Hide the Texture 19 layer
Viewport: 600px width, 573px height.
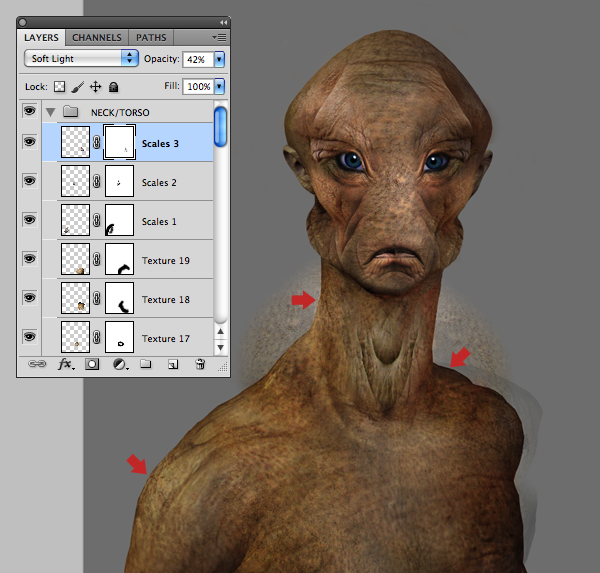(29, 259)
